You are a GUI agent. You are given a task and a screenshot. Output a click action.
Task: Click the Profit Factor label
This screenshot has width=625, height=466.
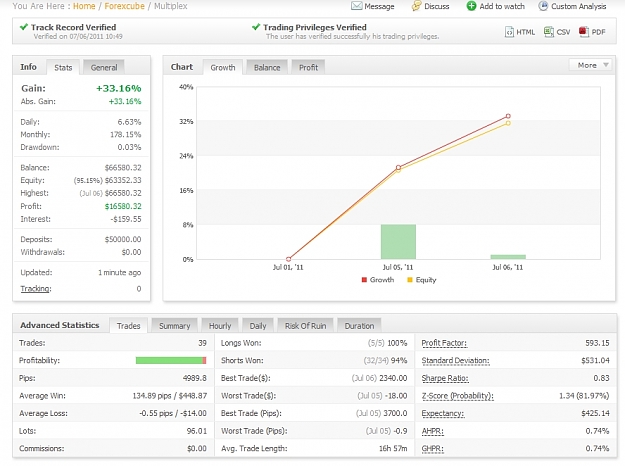click(x=444, y=343)
